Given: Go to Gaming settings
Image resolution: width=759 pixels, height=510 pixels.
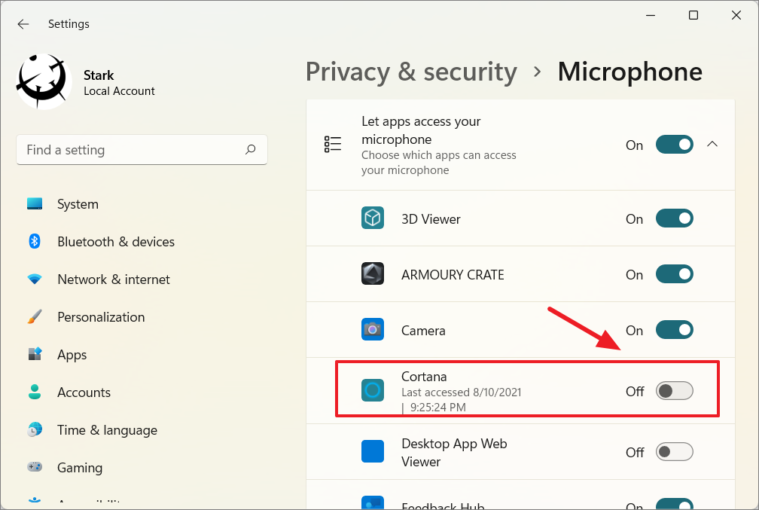Looking at the screenshot, I should [80, 467].
